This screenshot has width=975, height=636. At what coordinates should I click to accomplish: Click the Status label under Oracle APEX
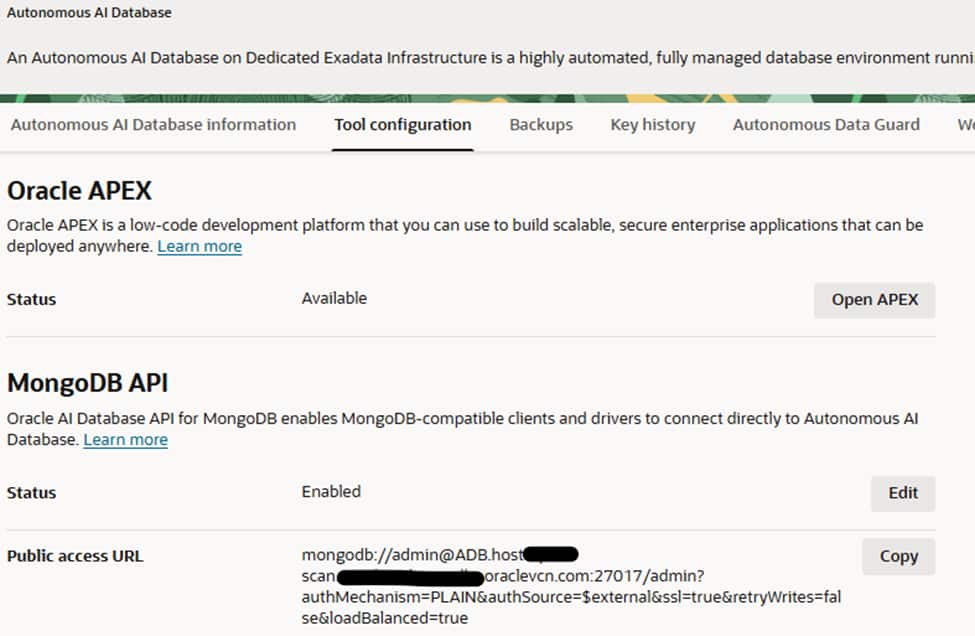(x=31, y=299)
